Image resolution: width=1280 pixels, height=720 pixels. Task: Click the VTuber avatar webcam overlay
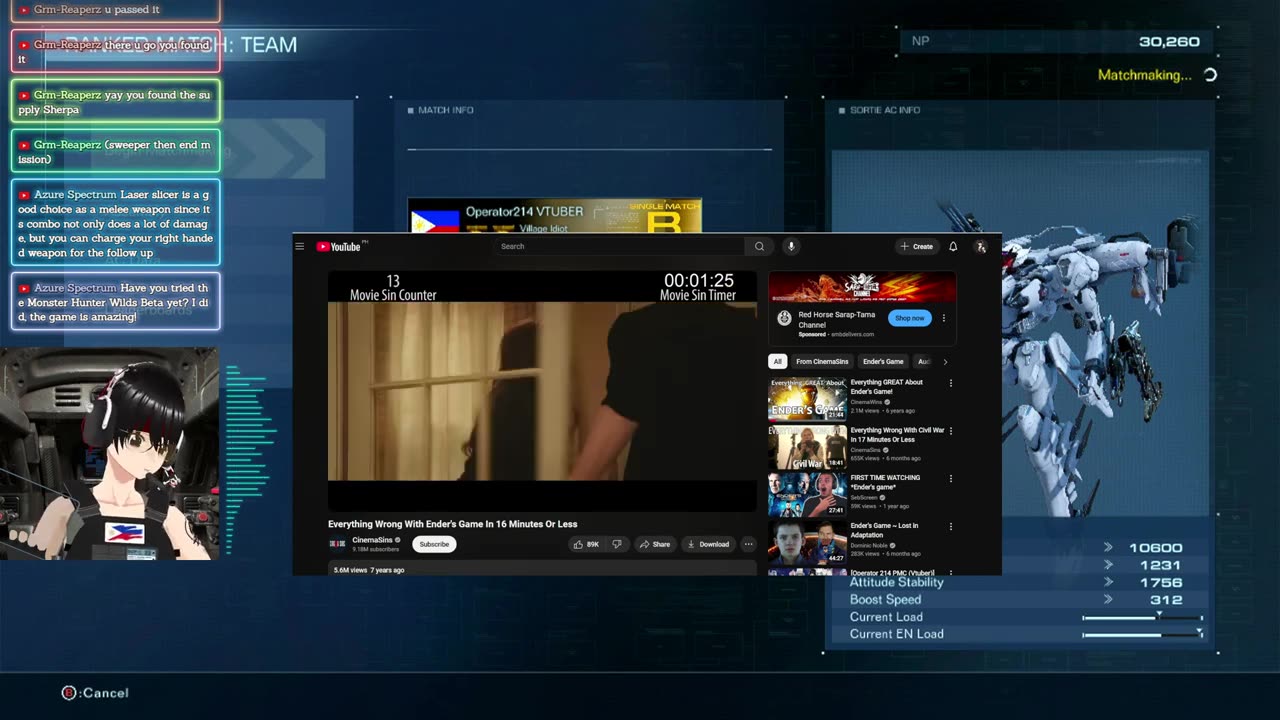pyautogui.click(x=109, y=454)
